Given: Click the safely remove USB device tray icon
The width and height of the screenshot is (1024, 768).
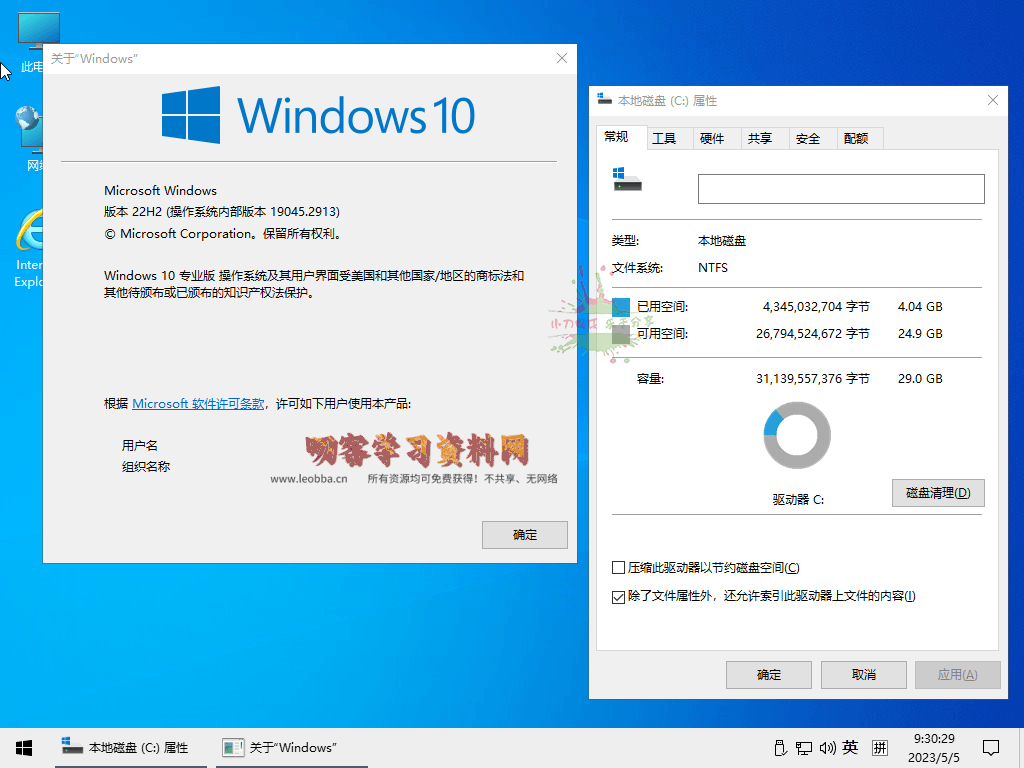Looking at the screenshot, I should [x=779, y=747].
